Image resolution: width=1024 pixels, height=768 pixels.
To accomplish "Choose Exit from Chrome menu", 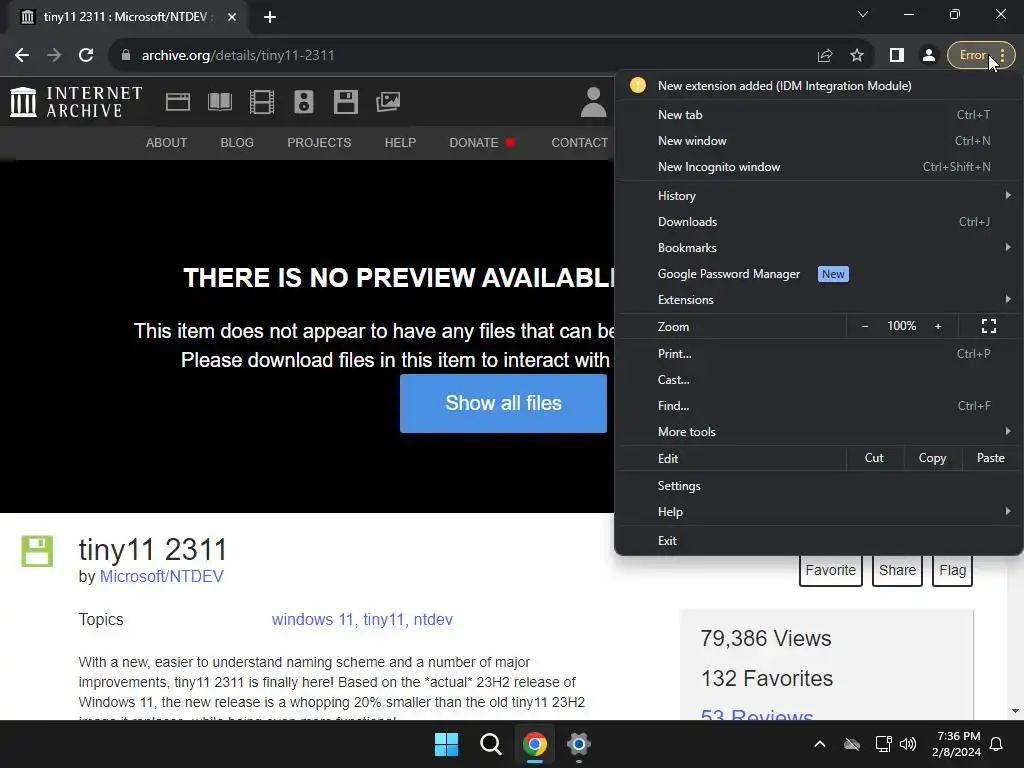I will (x=820, y=541).
